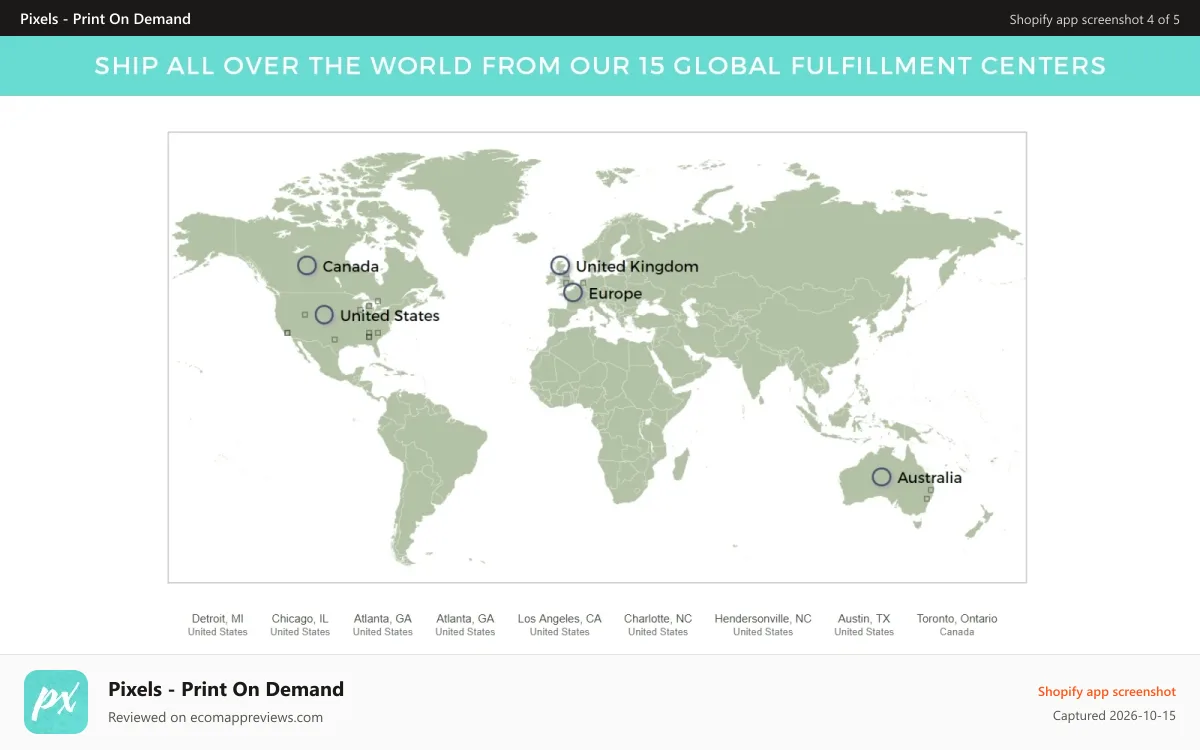Image resolution: width=1200 pixels, height=750 pixels.
Task: Click the Reviewed on ecomappreviews.com text
Action: (x=215, y=717)
